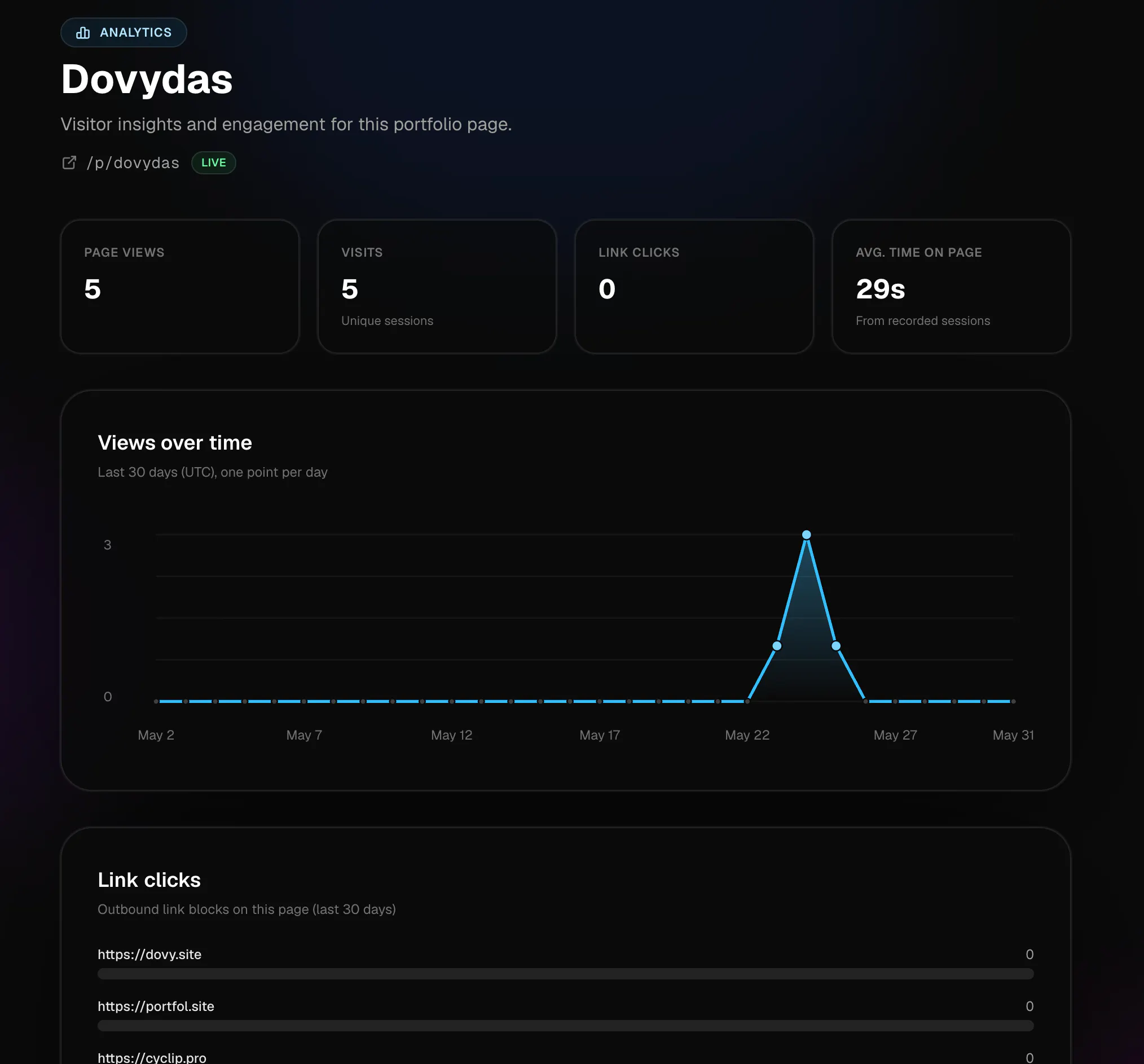Click the Visits stat card

click(x=437, y=287)
